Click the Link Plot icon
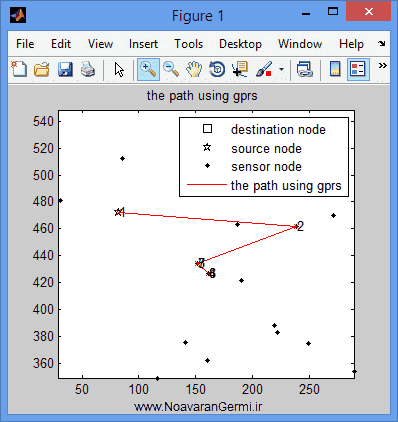 click(304, 69)
